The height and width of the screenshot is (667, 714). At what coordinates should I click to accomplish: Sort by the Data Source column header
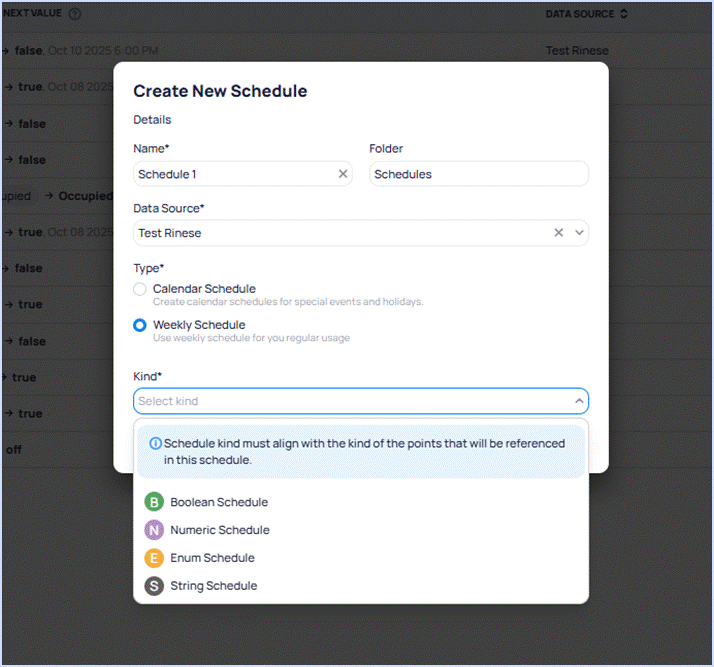(586, 14)
